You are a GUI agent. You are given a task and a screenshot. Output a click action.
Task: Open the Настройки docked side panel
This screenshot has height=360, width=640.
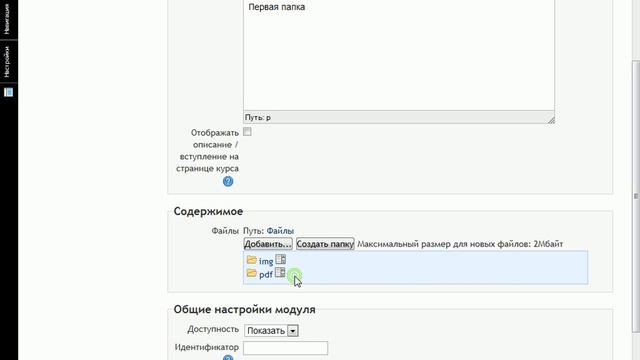point(7,62)
